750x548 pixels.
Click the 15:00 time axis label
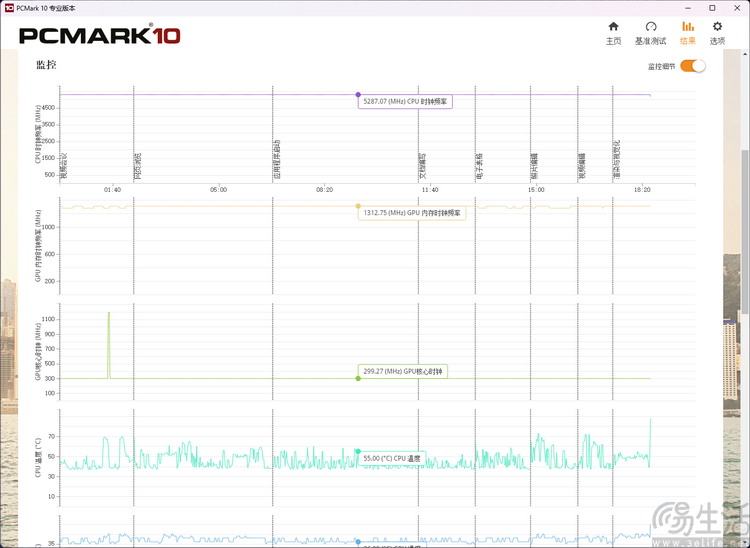click(x=536, y=190)
